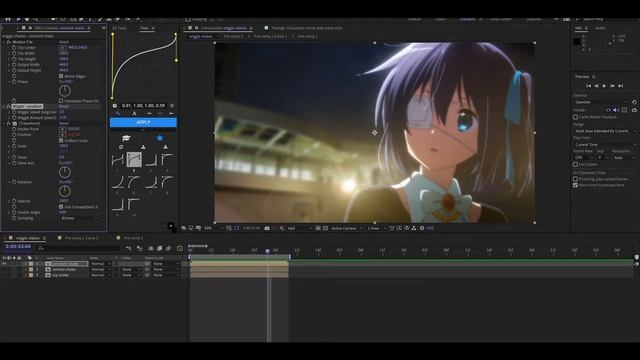Viewport: 640px width, 360px height.
Task: Open Play From dropdown showing Current Time
Action: pos(605,145)
